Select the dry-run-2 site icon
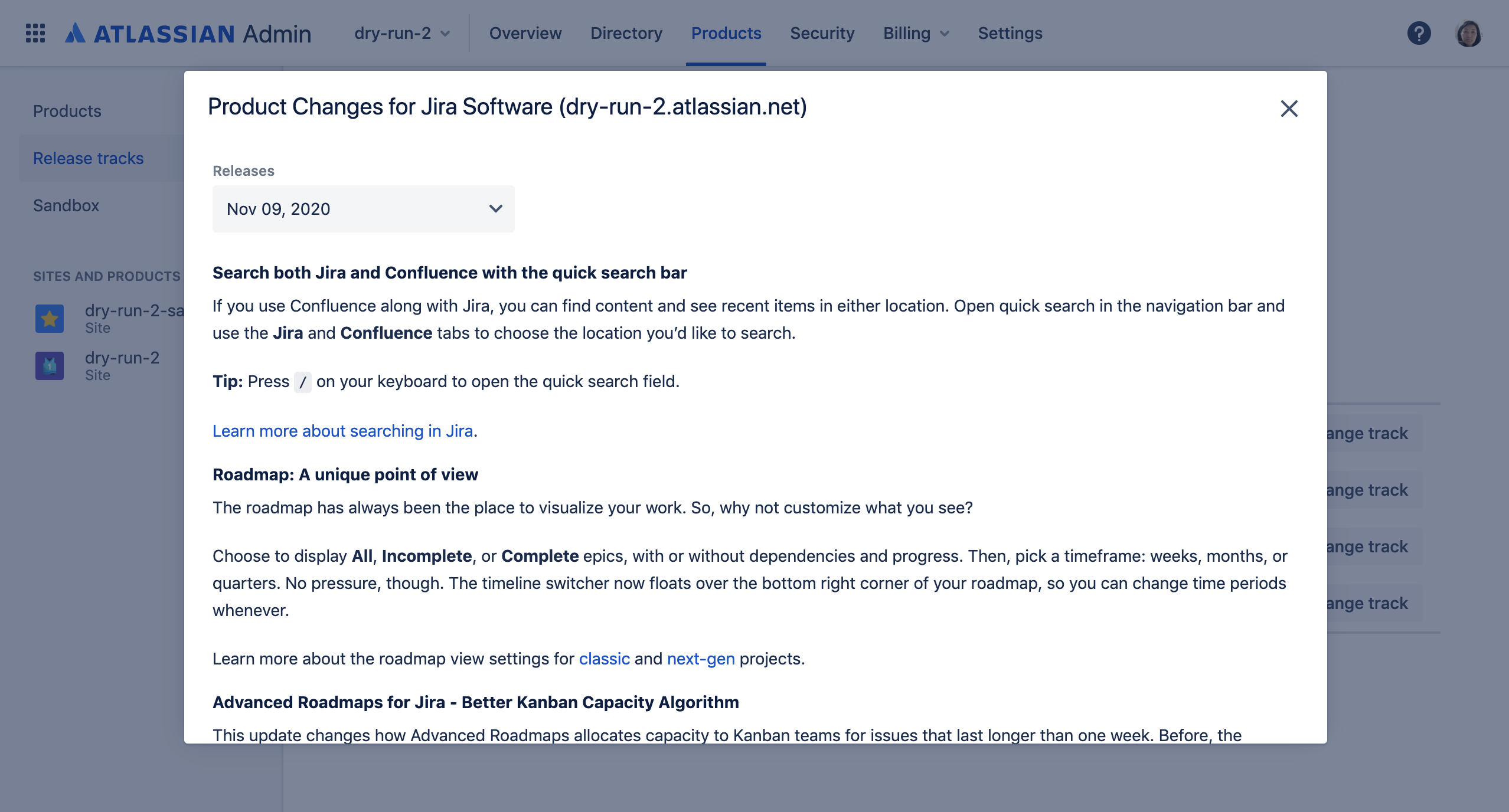 coord(50,366)
